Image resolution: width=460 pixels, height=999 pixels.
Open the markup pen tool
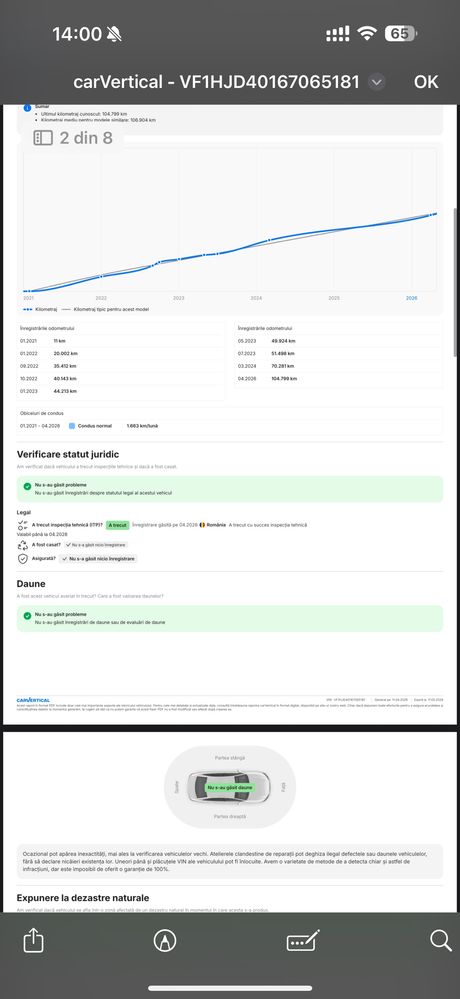coord(165,940)
